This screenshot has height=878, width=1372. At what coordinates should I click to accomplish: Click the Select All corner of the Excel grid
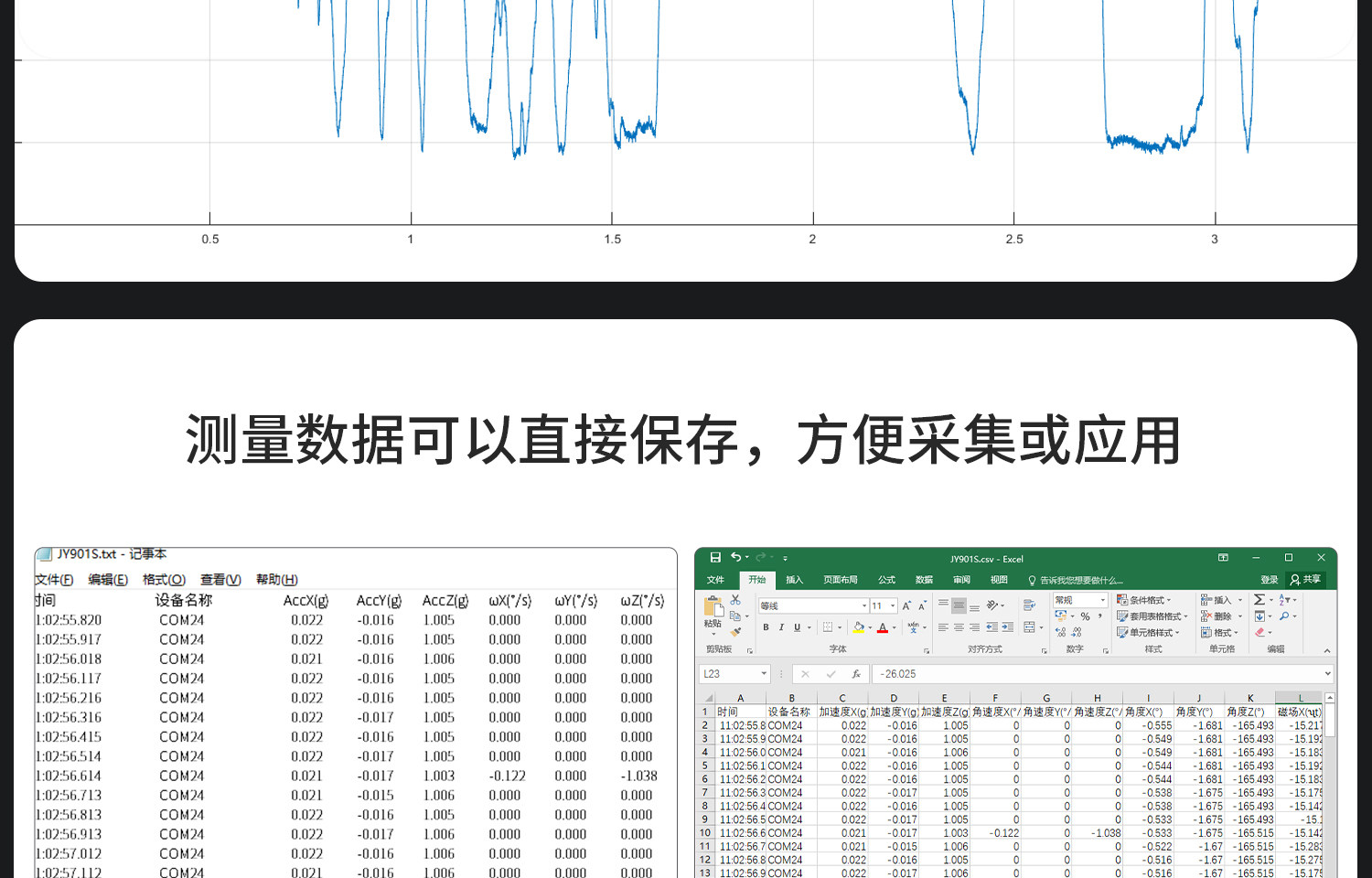click(x=707, y=698)
